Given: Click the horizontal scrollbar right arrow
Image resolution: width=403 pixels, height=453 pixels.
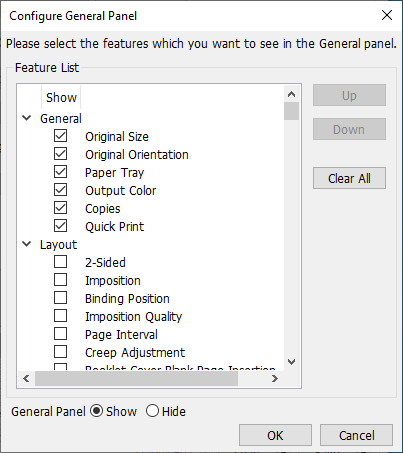Looking at the screenshot, I should click(x=275, y=379).
